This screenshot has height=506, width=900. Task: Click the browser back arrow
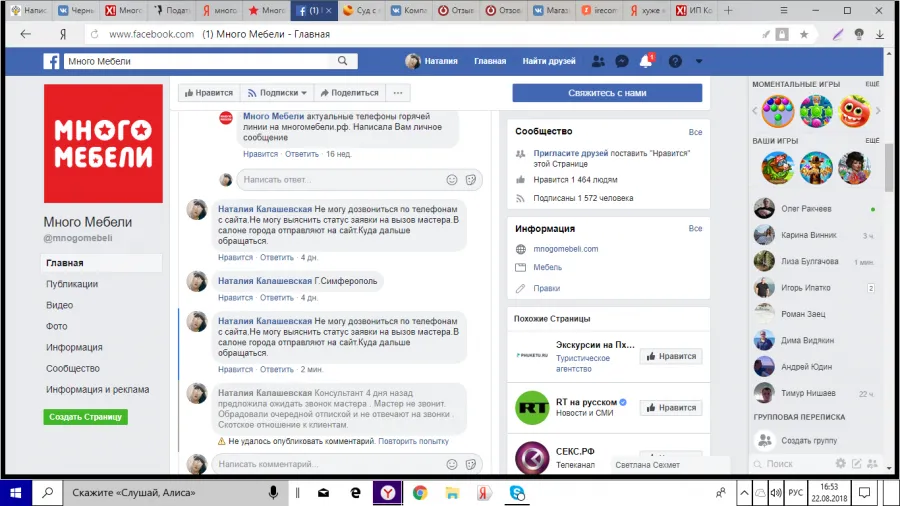[26, 34]
